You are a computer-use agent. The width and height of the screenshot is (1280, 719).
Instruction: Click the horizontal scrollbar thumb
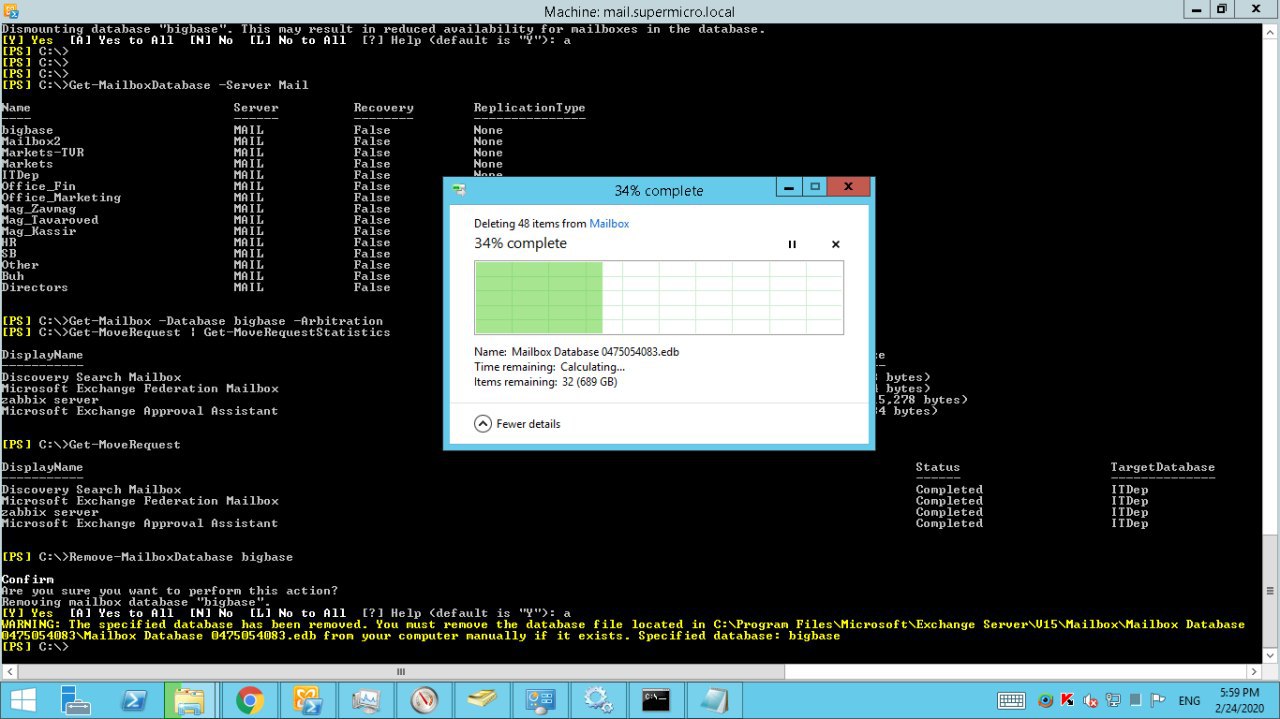(x=401, y=671)
